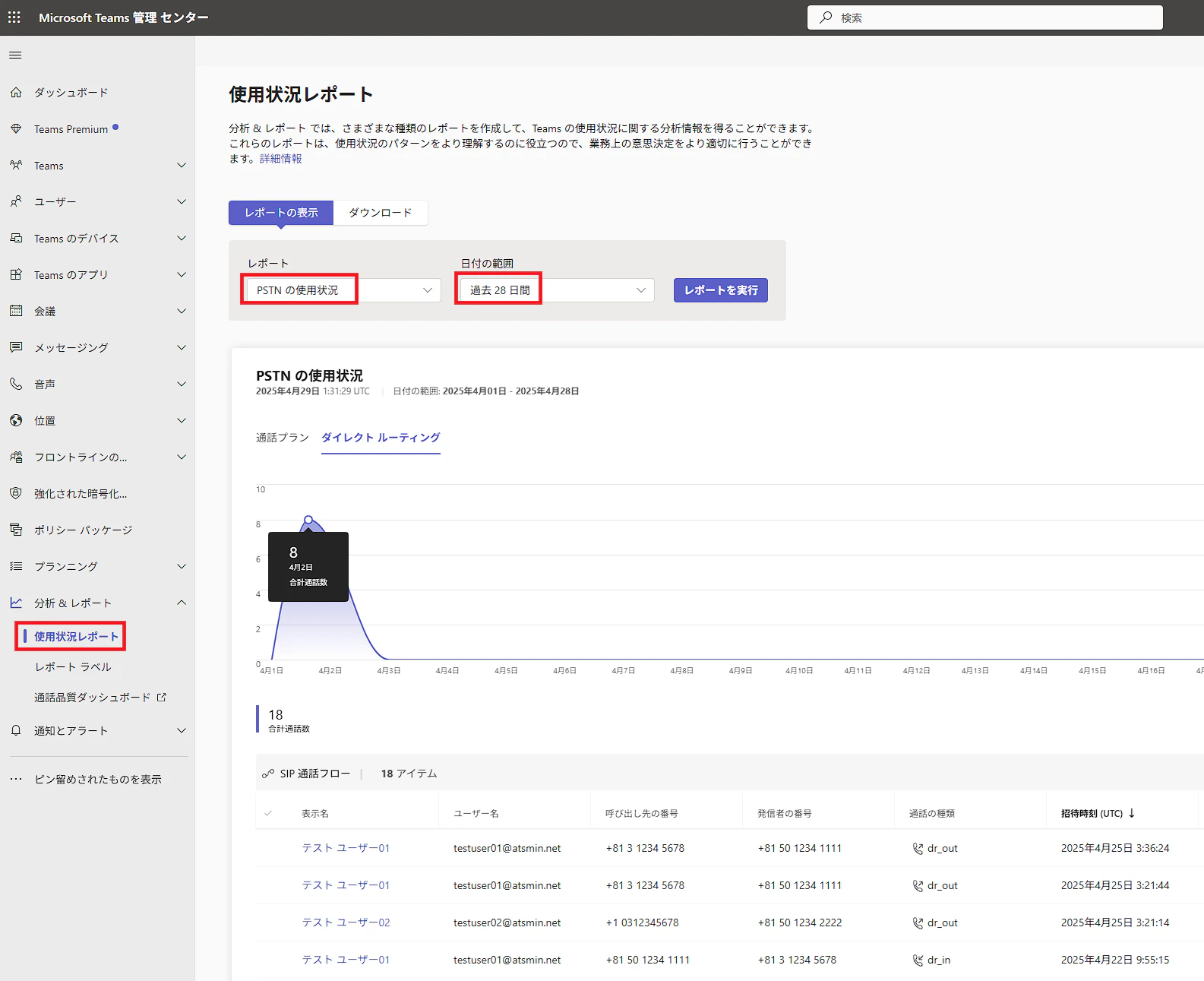Expand the ユーザー section chevron
The height and width of the screenshot is (981, 1204).
pyautogui.click(x=182, y=201)
